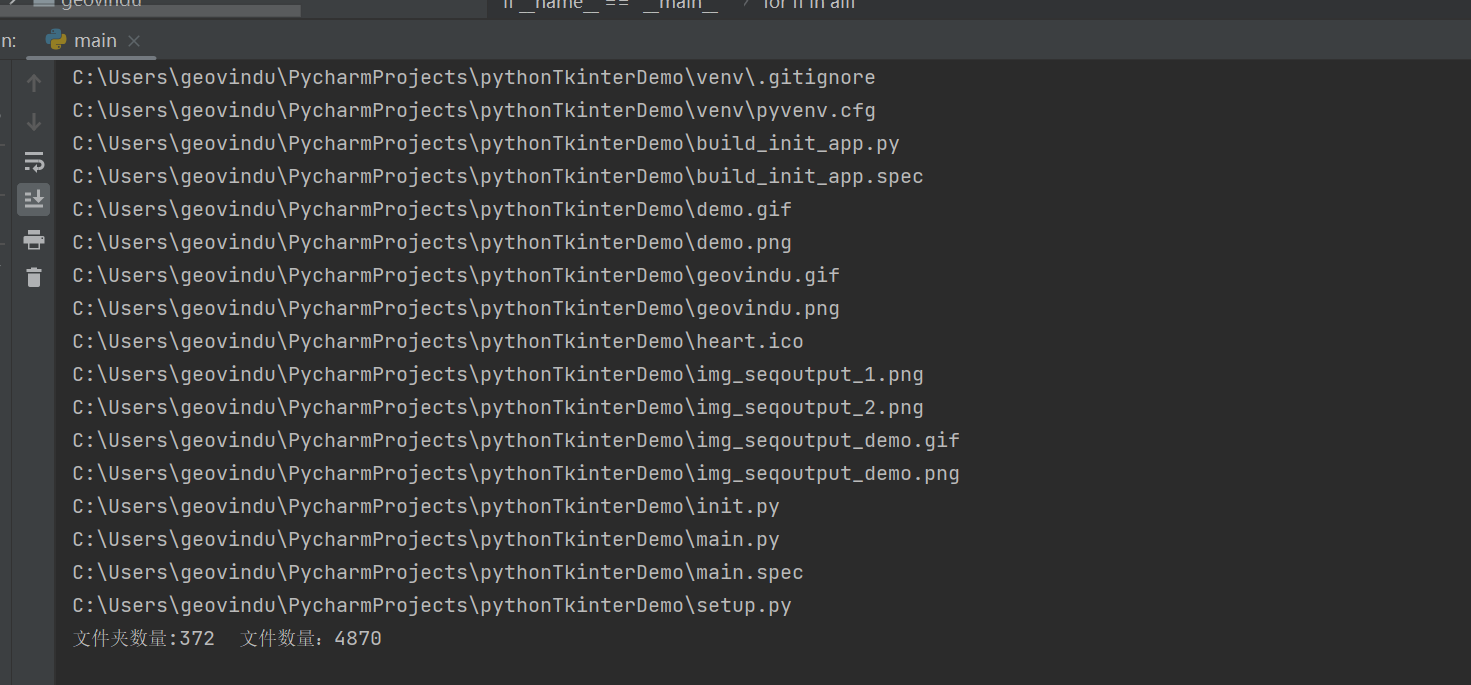This screenshot has height=685, width=1471.
Task: Click the build_init_app.spec path line
Action: point(497,177)
